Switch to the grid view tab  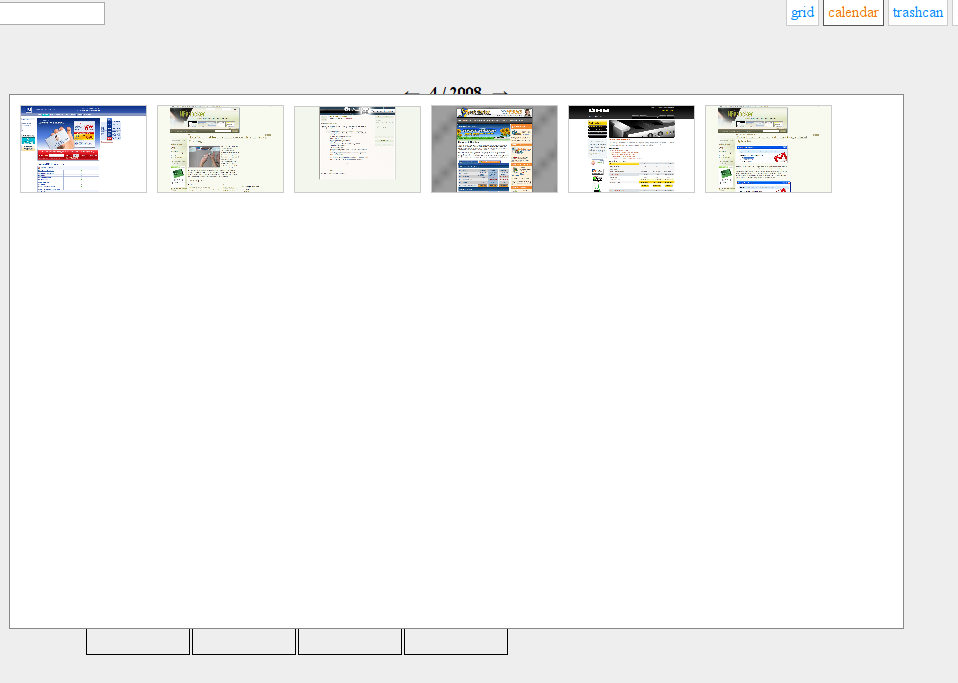click(802, 13)
